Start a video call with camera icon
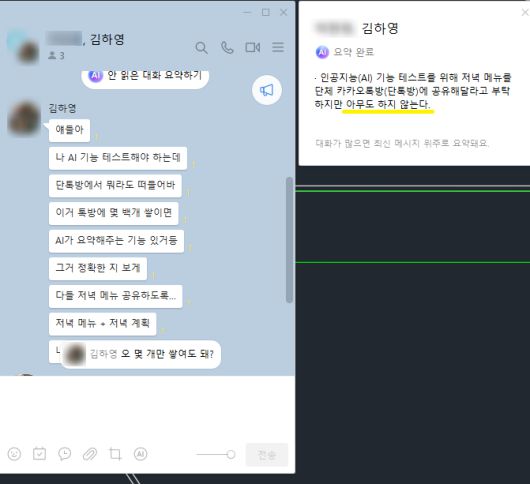 [x=252, y=47]
